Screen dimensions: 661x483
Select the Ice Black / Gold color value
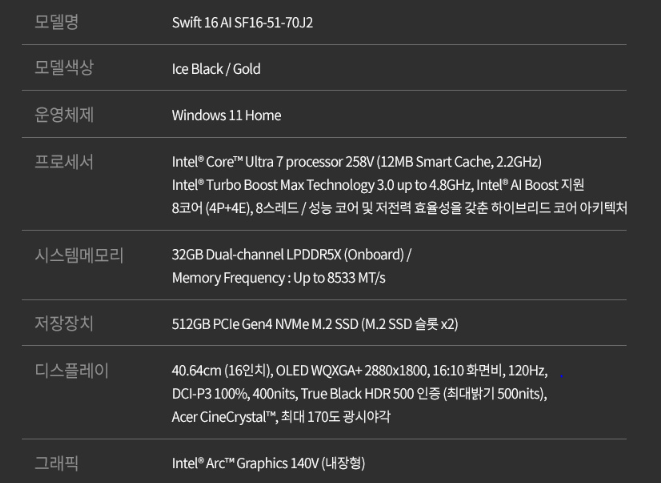[x=216, y=69]
